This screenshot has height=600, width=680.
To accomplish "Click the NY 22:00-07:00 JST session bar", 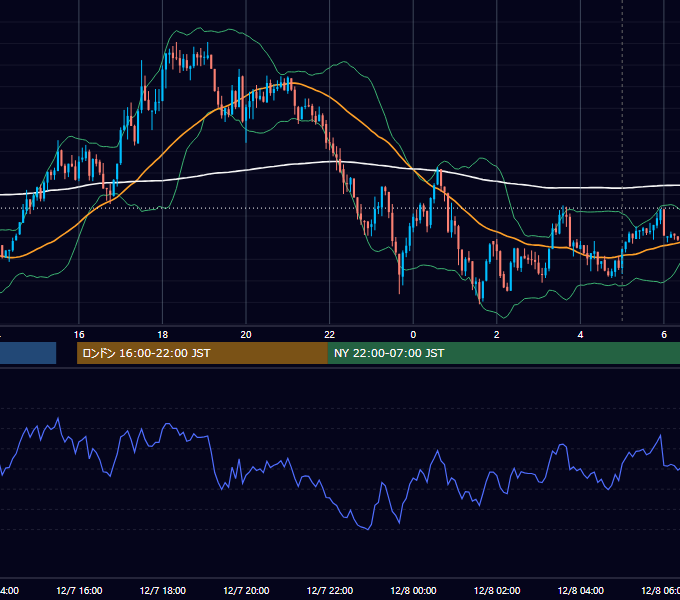I will (503, 353).
